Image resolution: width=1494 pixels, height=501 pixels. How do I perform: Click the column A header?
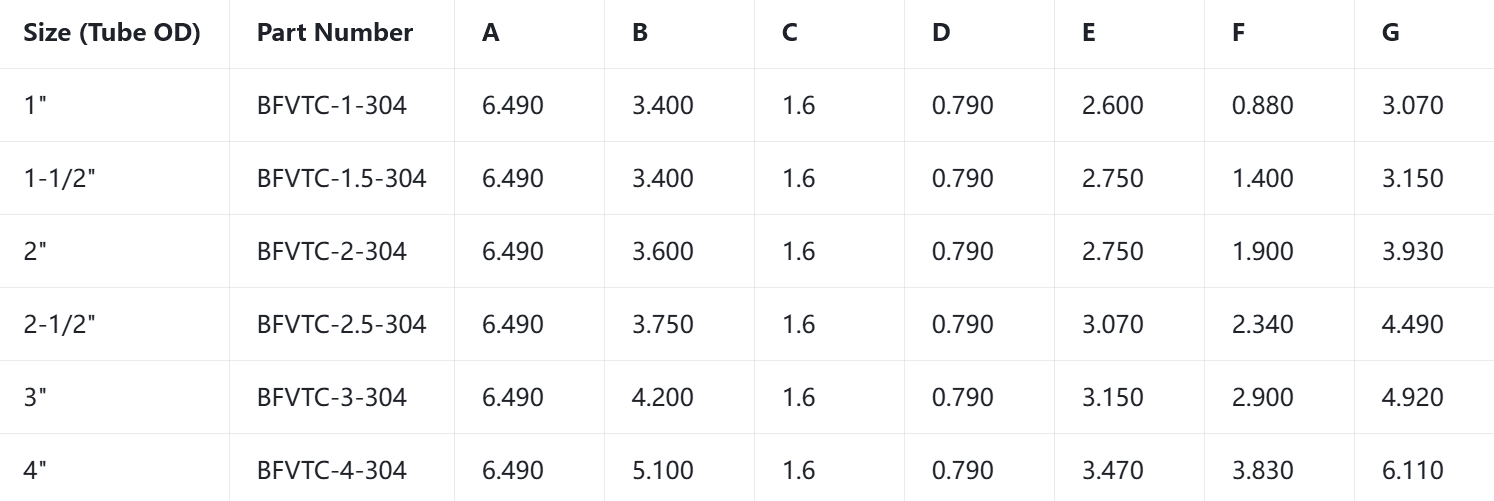tap(490, 33)
